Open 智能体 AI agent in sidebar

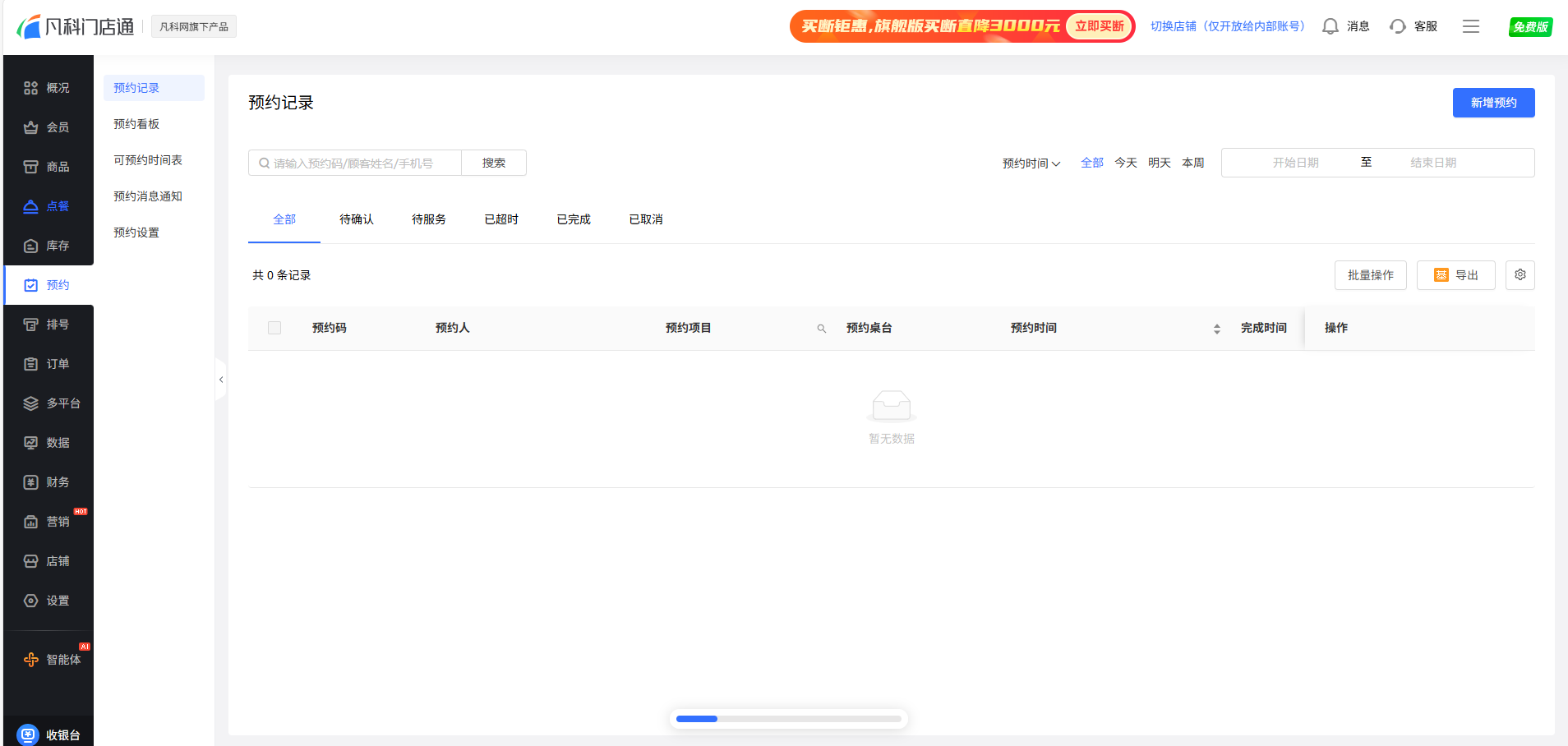pyautogui.click(x=54, y=660)
